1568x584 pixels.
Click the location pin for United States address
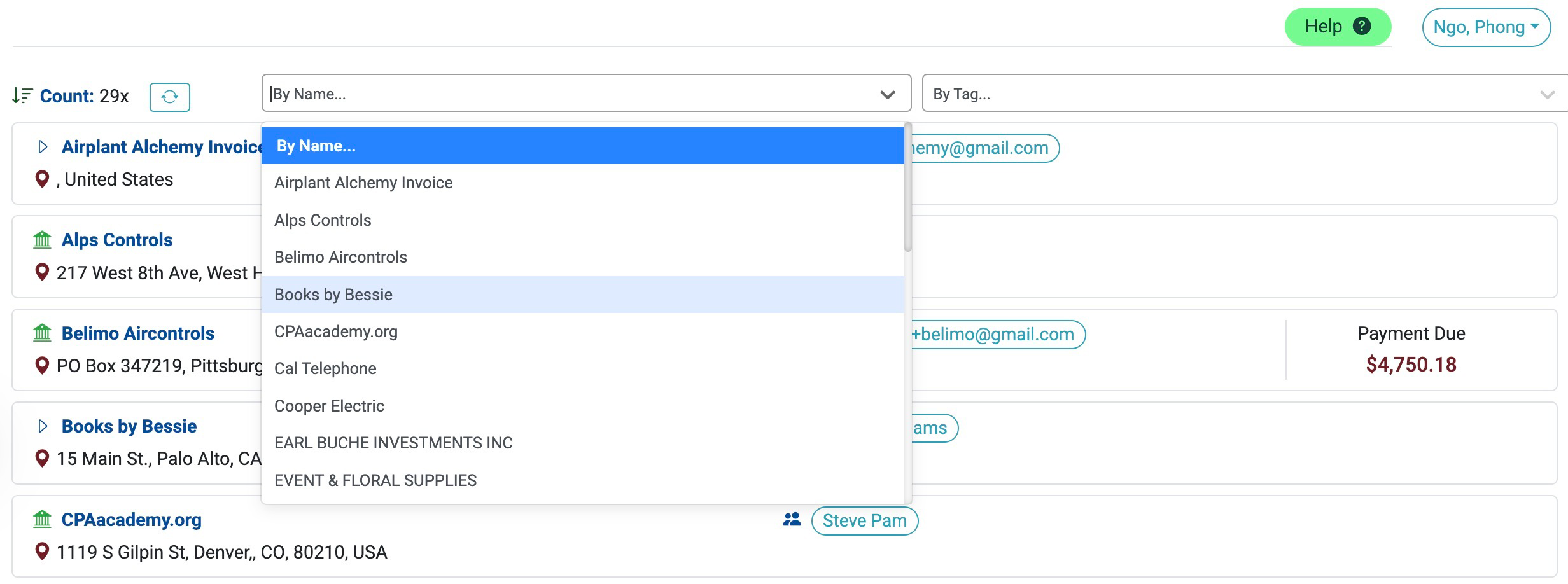(42, 179)
